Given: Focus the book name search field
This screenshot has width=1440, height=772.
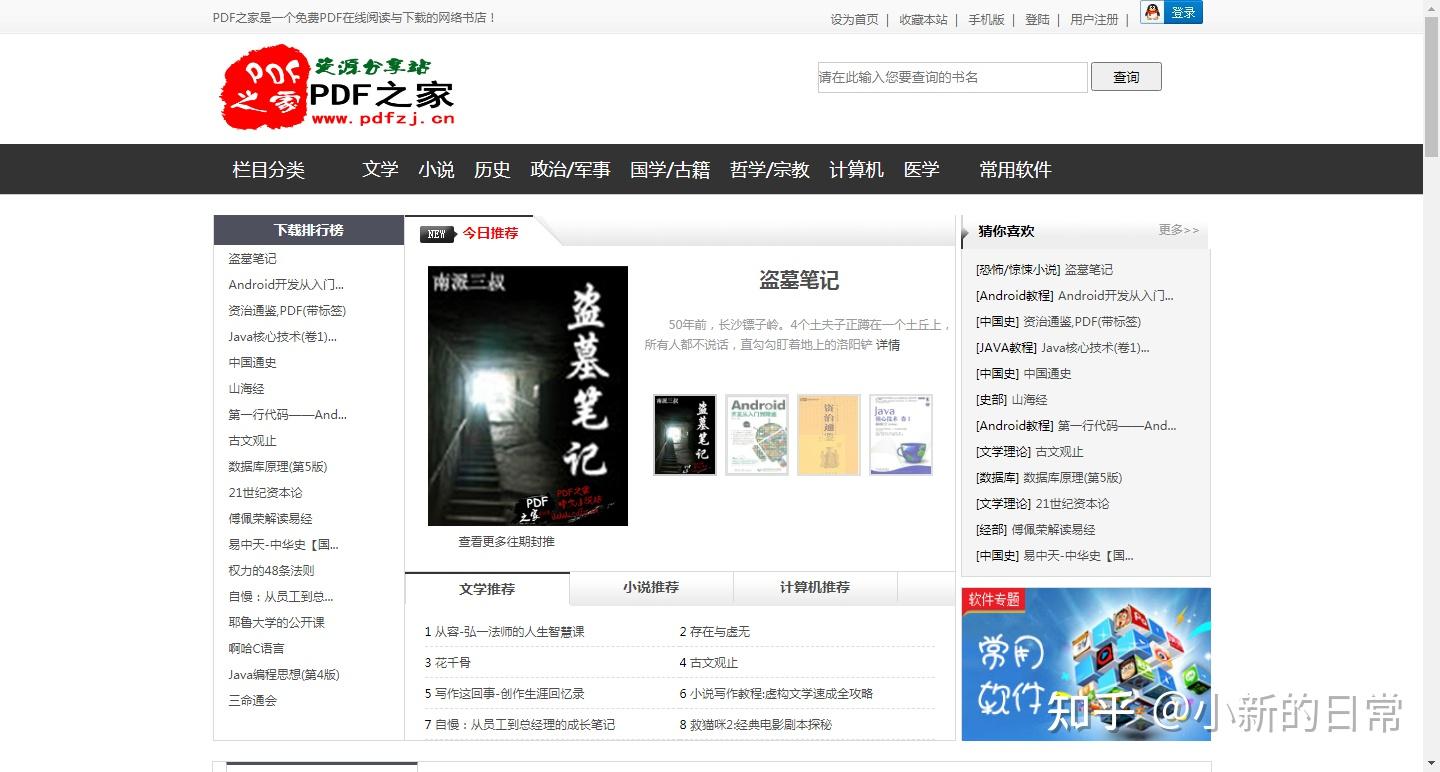Looking at the screenshot, I should point(952,77).
